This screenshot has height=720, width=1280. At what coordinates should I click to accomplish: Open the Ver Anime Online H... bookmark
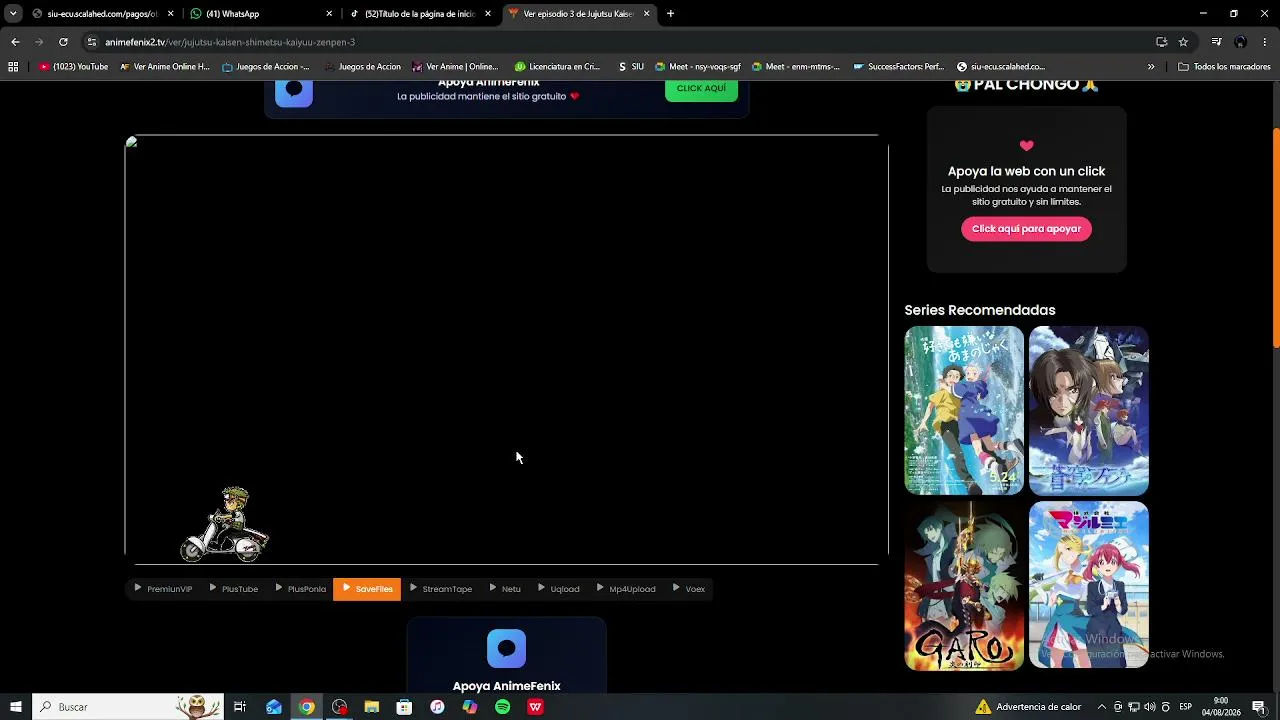(165, 67)
